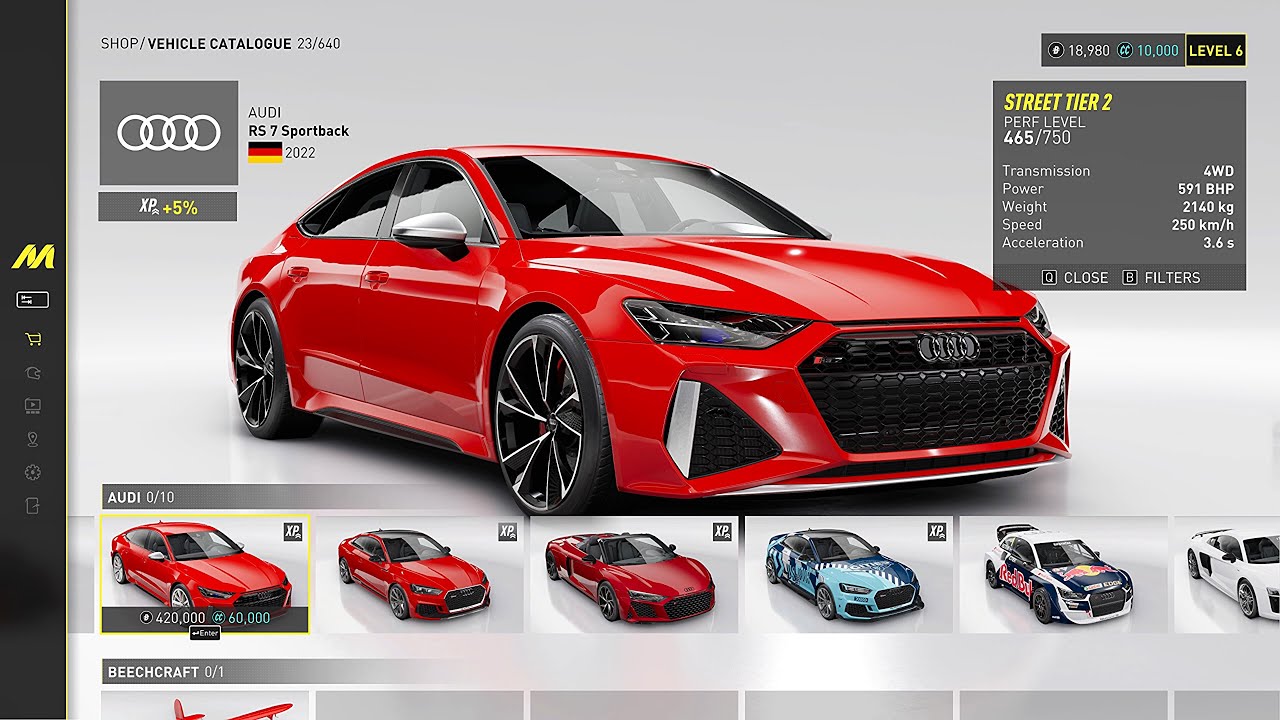Viewport: 1280px width, 720px height.
Task: Select the white Audi thumbnail
Action: (1227, 574)
